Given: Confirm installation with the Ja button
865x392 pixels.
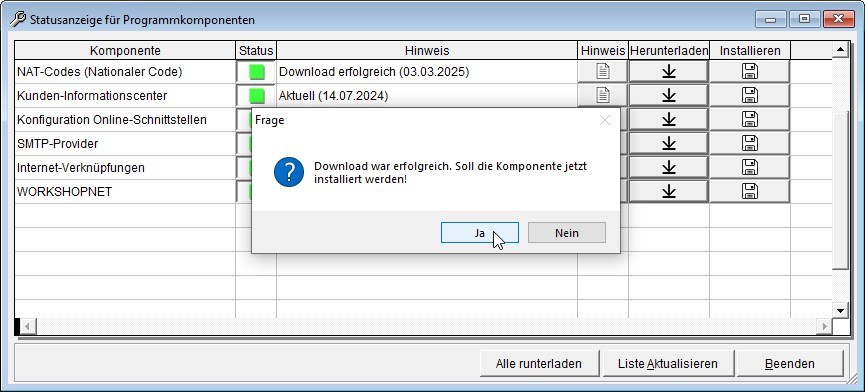Looking at the screenshot, I should pyautogui.click(x=479, y=233).
